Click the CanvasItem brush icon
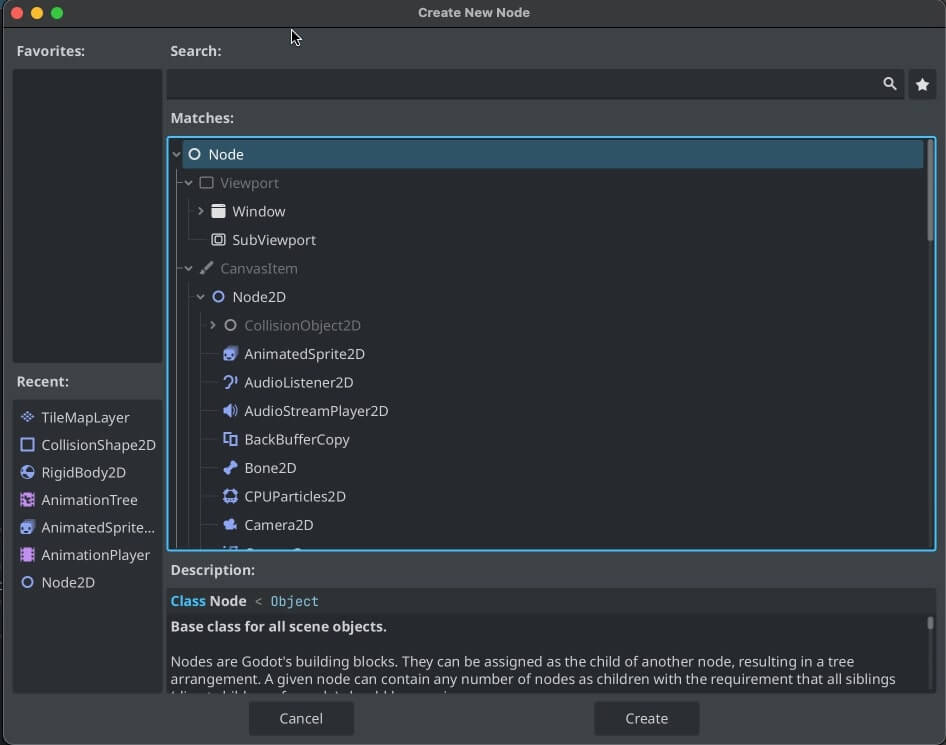 206,268
